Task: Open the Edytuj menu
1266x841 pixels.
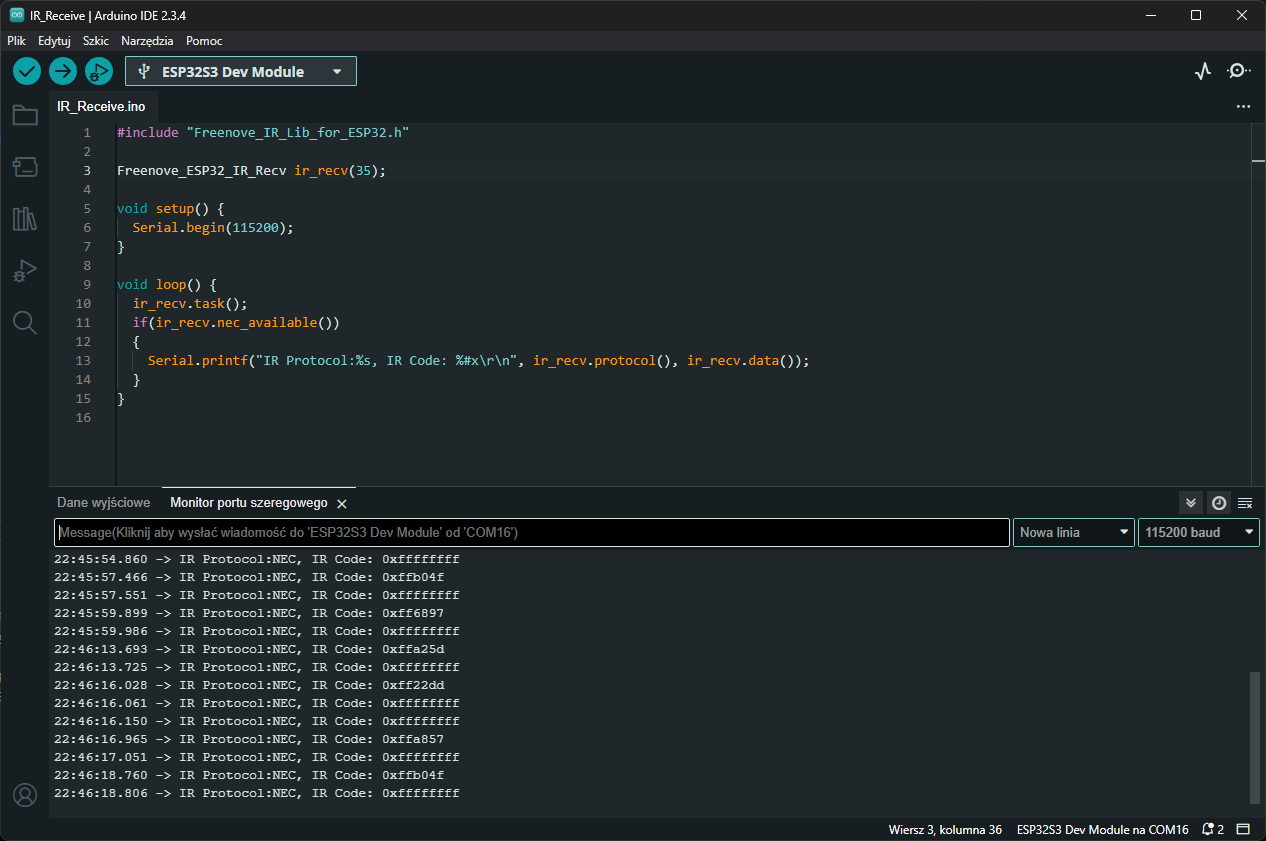Action: click(x=54, y=41)
